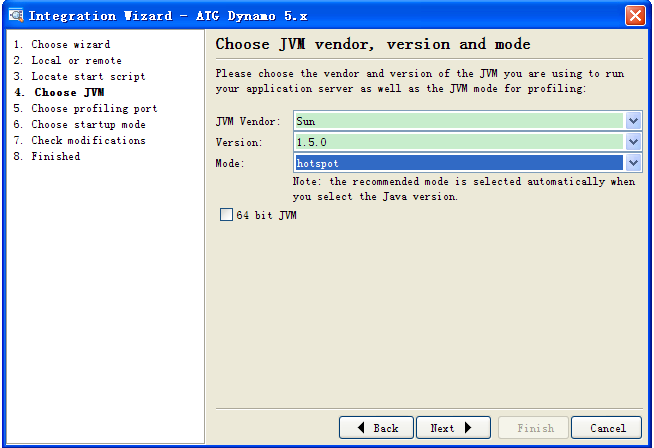Image resolution: width=654 pixels, height=448 pixels.
Task: Open the Mode dropdown arrow
Action: [x=633, y=163]
